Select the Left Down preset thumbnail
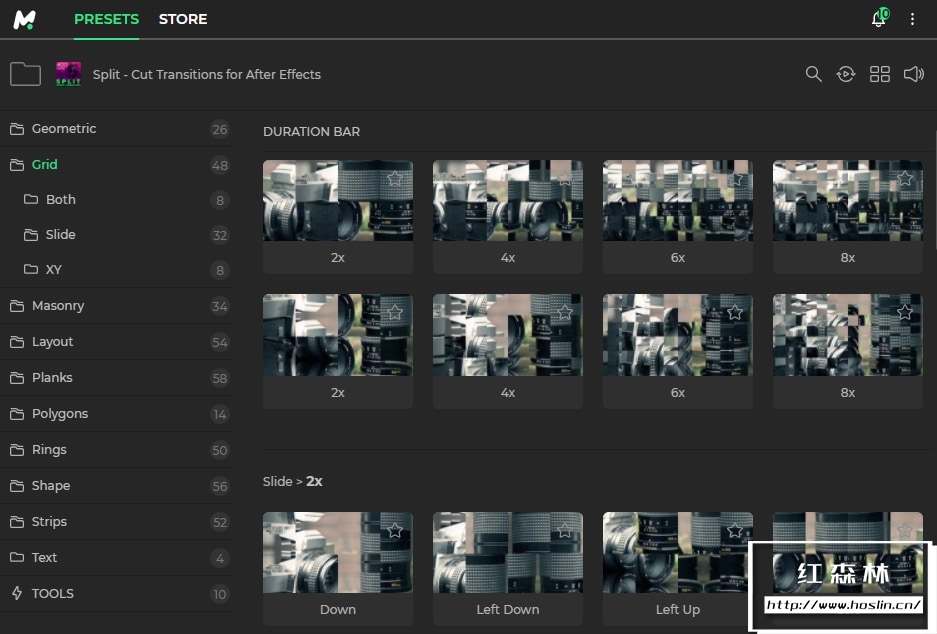Screen dimensions: 937x634 (507, 553)
